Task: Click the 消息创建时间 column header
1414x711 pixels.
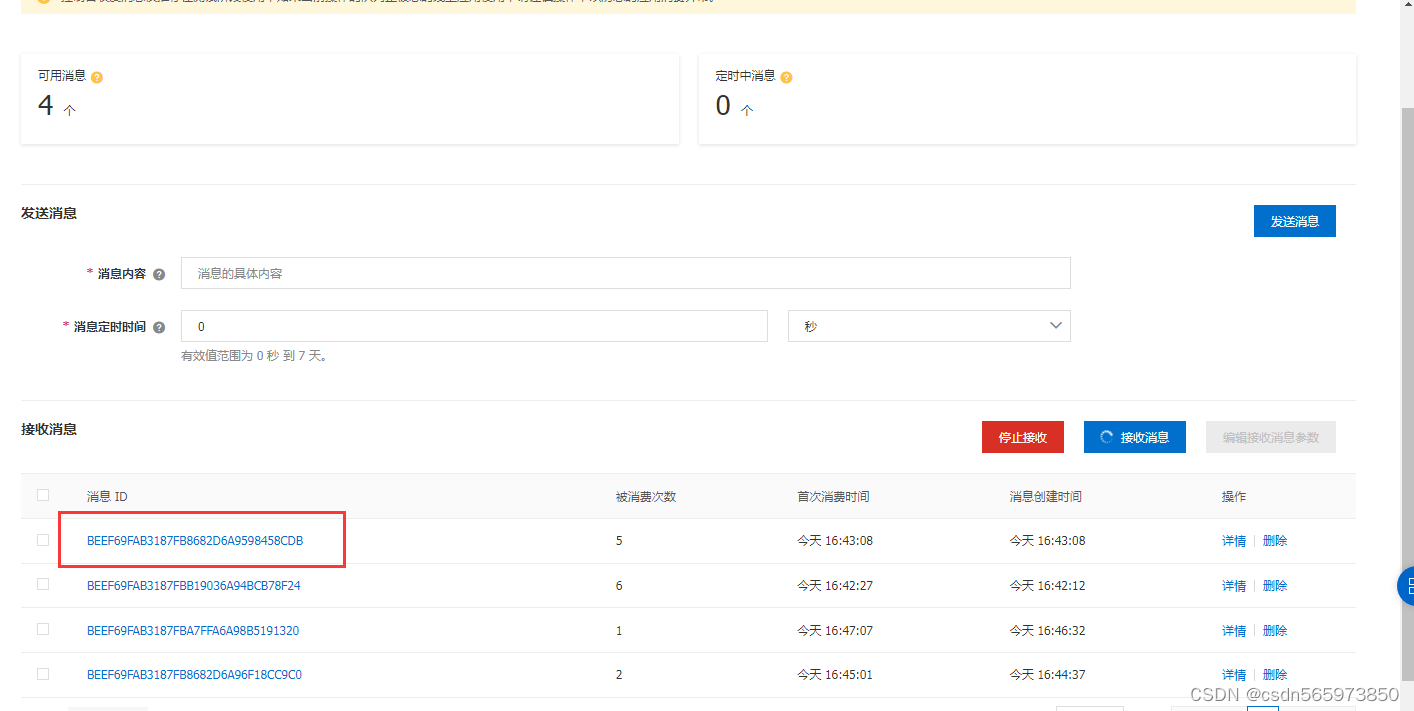Action: (x=1045, y=497)
